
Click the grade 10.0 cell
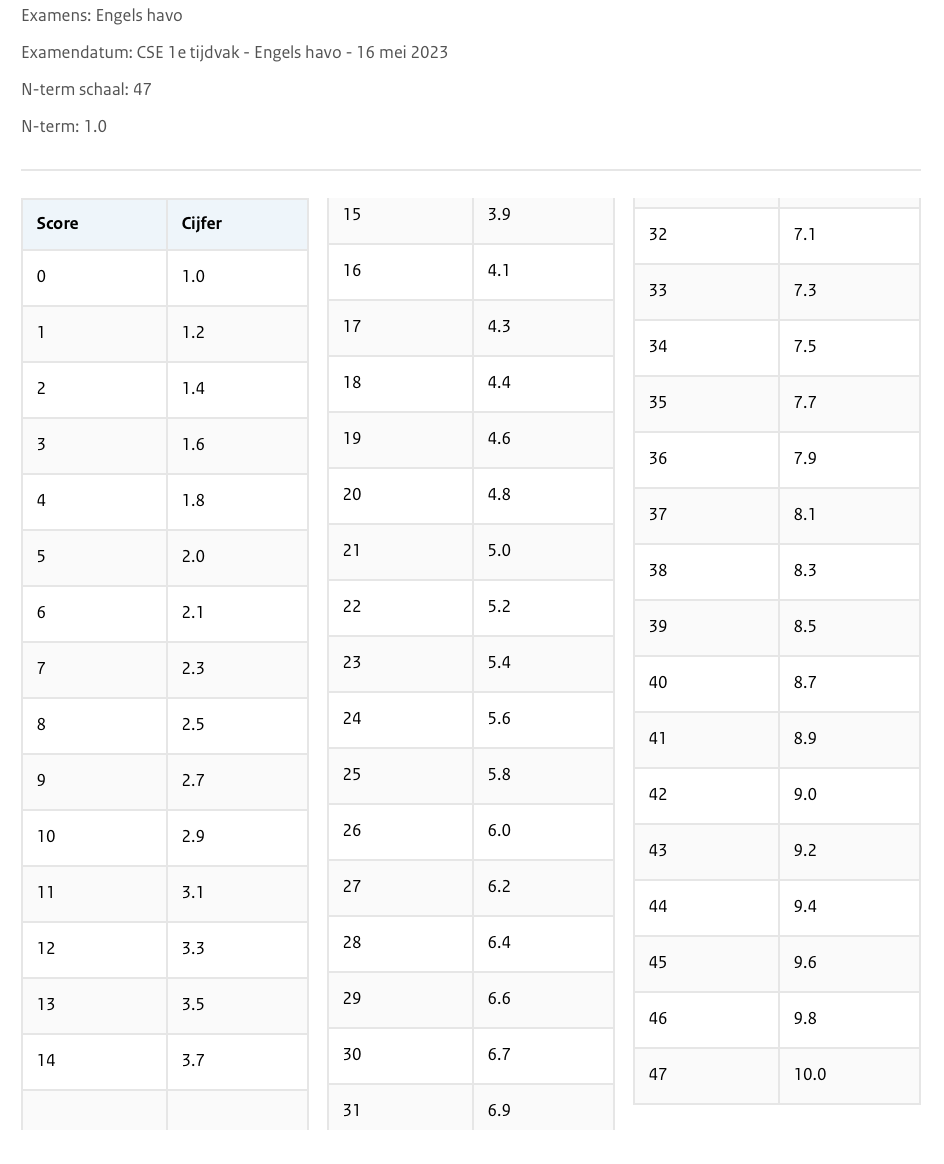[810, 1075]
